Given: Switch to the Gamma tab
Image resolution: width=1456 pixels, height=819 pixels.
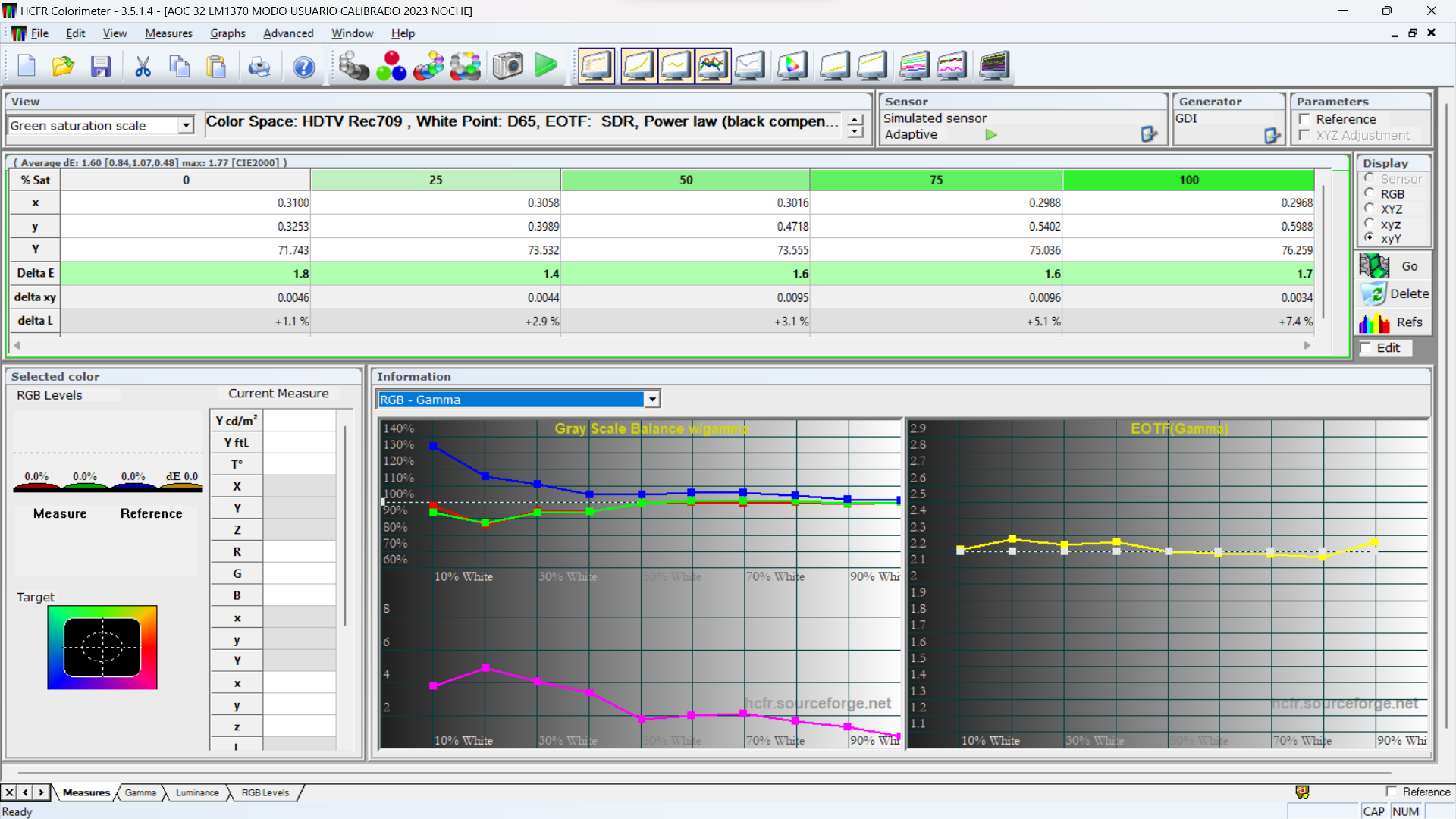Looking at the screenshot, I should pyautogui.click(x=140, y=792).
